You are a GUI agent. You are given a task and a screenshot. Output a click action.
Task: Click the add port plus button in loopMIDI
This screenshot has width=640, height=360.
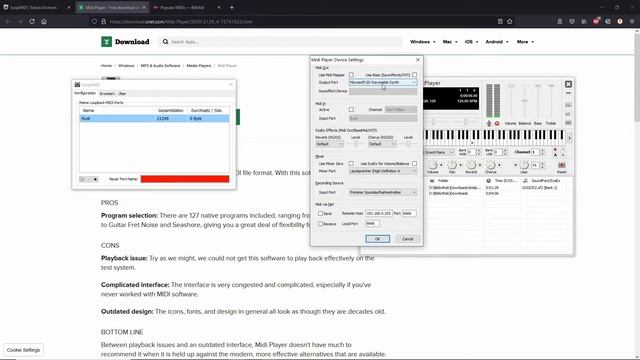click(x=82, y=179)
